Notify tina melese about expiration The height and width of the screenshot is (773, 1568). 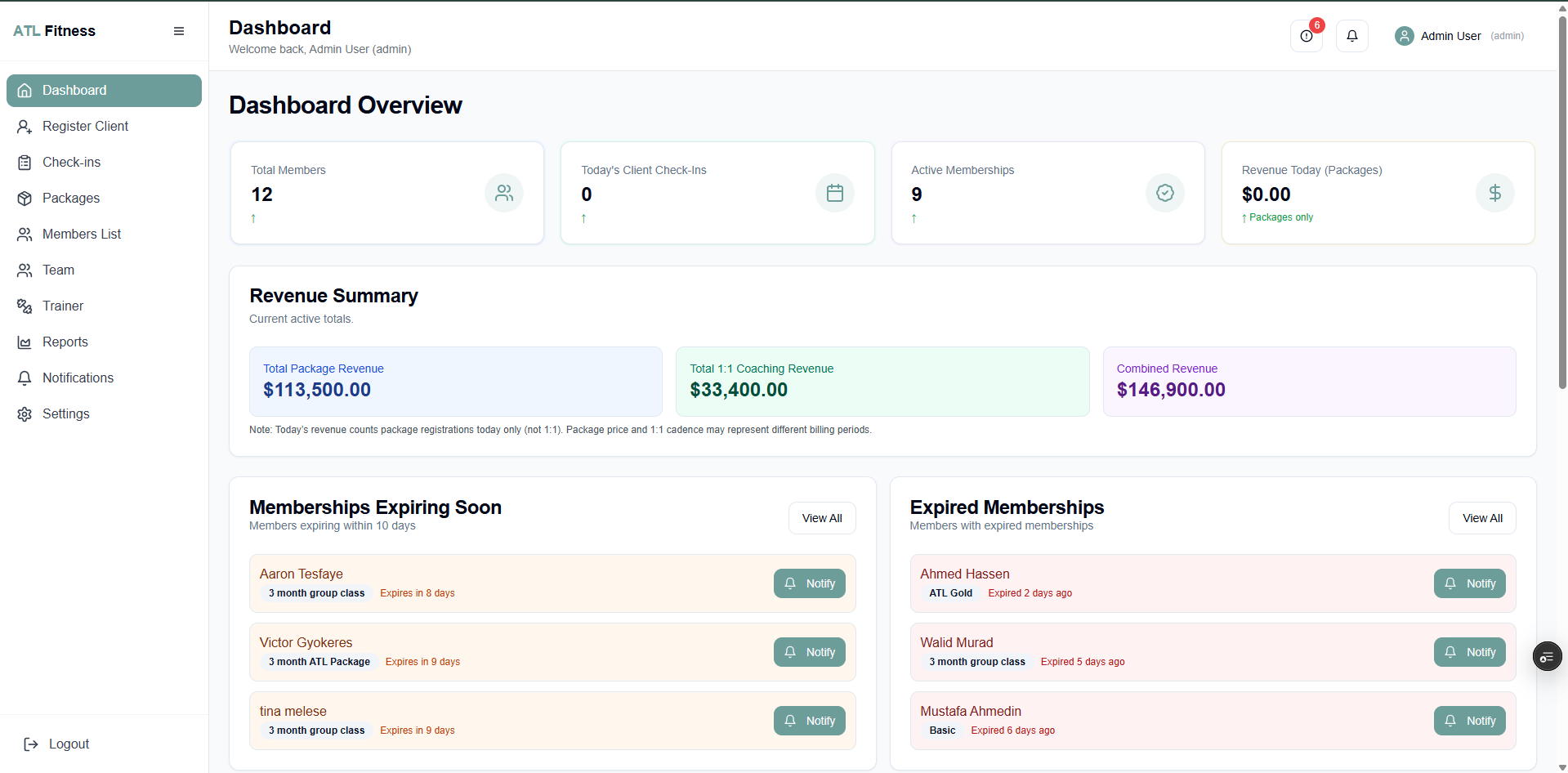point(810,721)
